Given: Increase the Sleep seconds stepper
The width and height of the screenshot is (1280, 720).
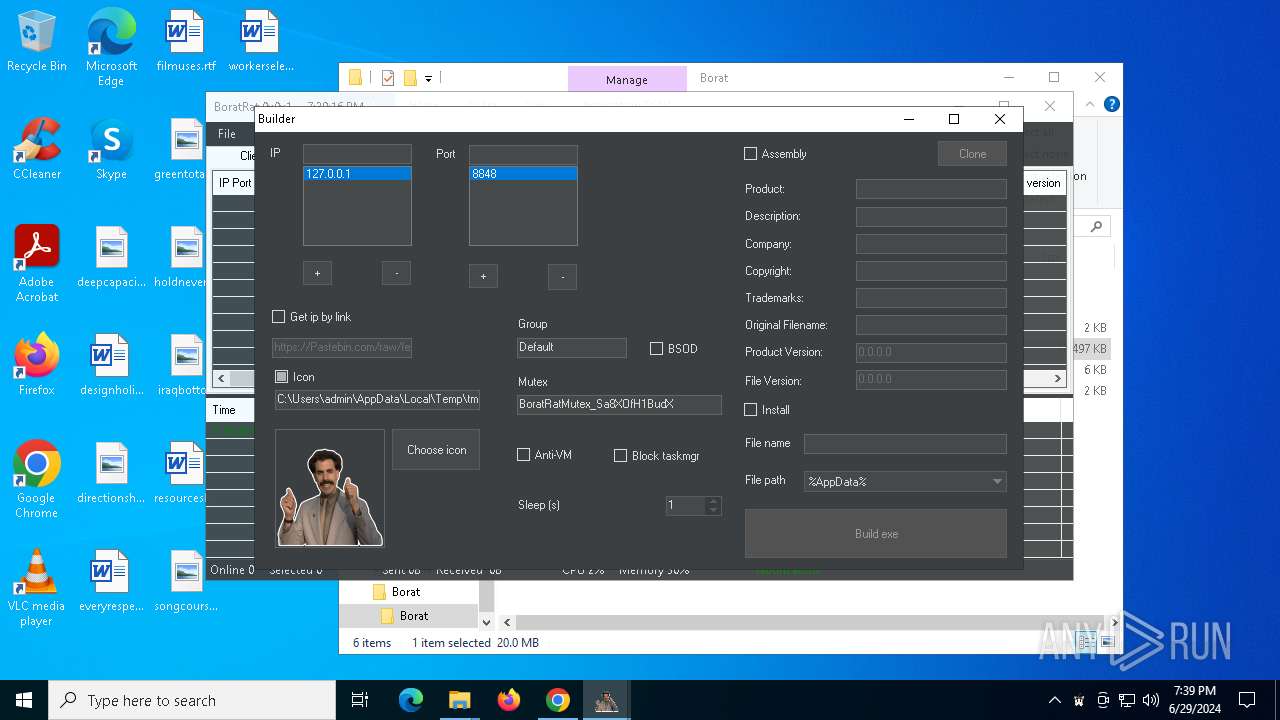Looking at the screenshot, I should pyautogui.click(x=713, y=501).
